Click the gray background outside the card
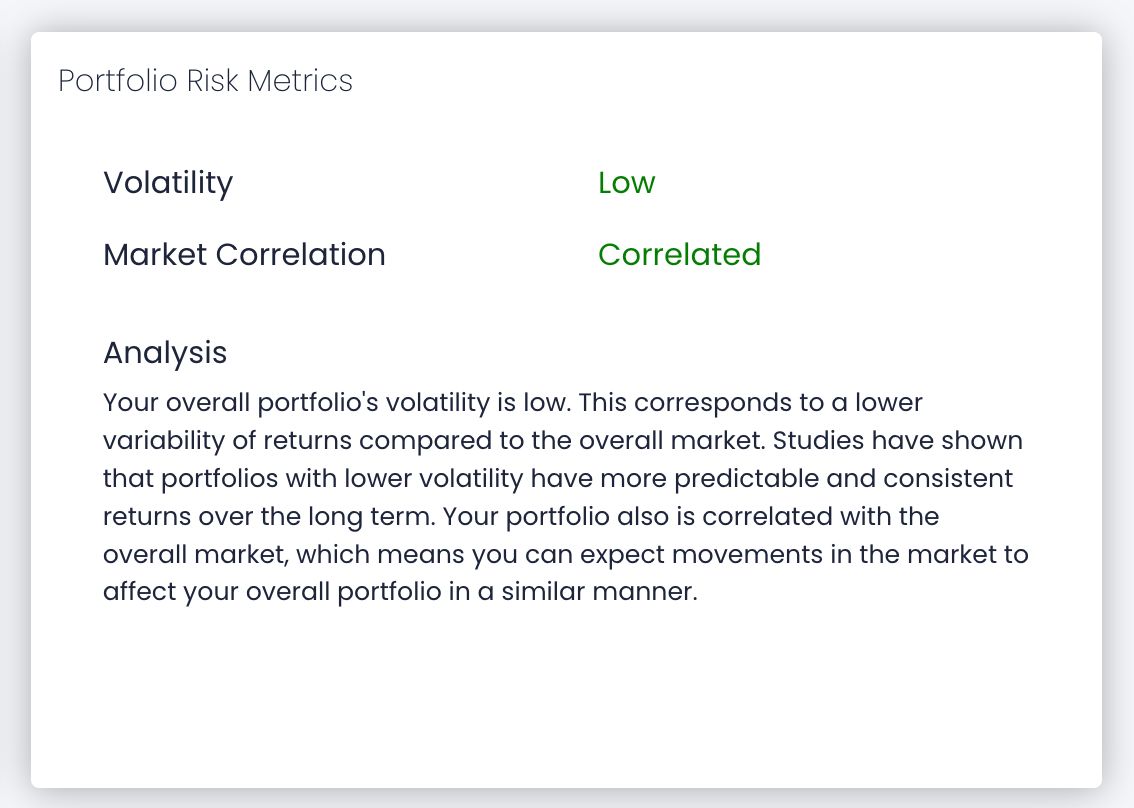Screen dimensions: 1134x808 click(566, 14)
